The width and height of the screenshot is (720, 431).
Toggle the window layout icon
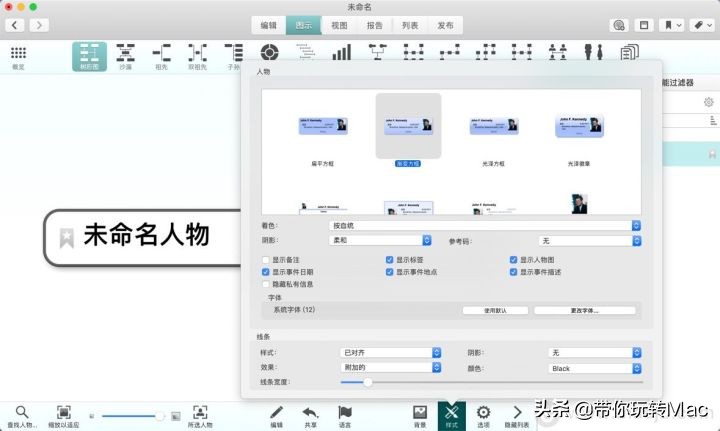[644, 25]
